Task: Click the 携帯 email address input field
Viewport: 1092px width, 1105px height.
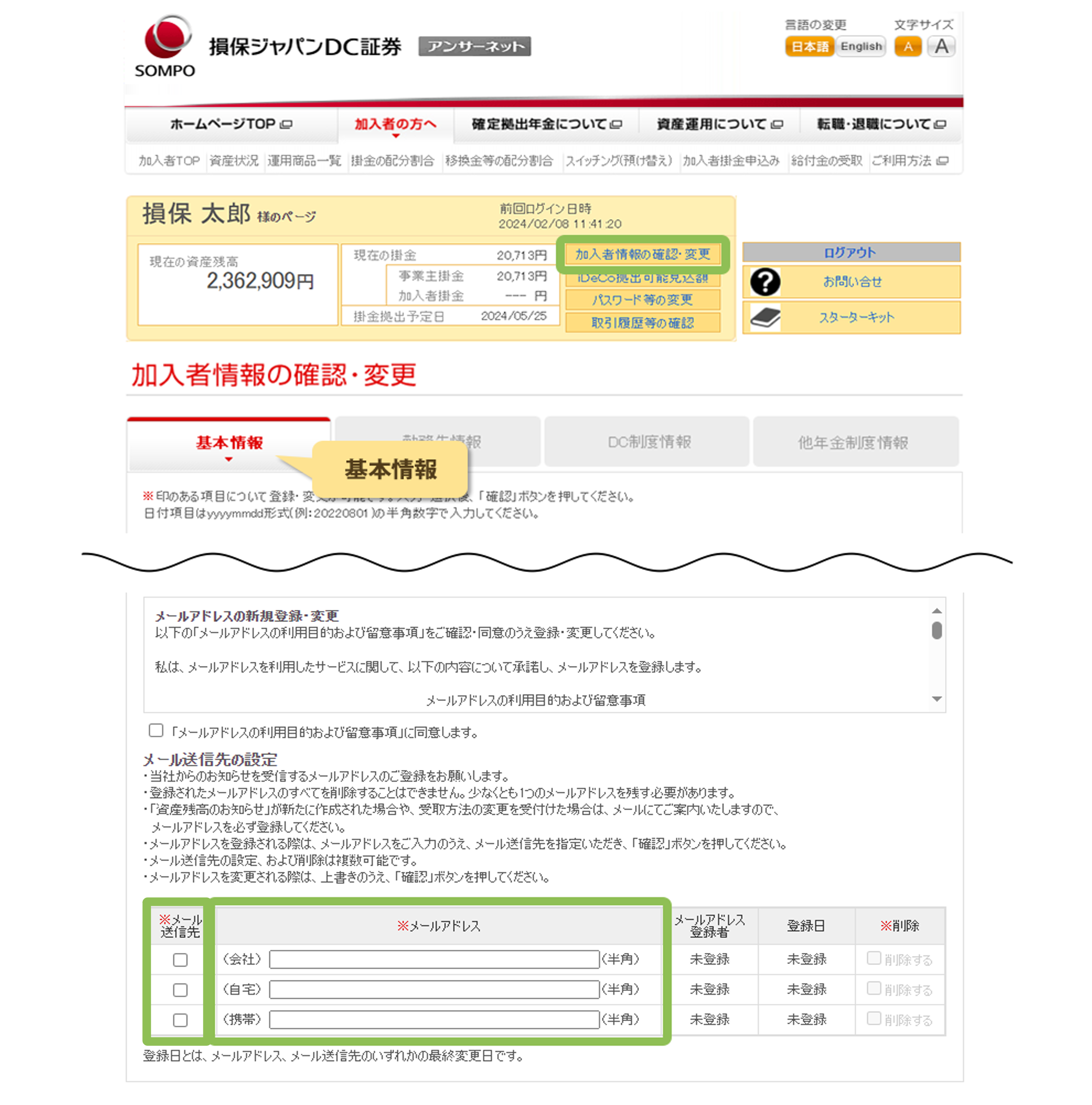Action: [434, 1020]
